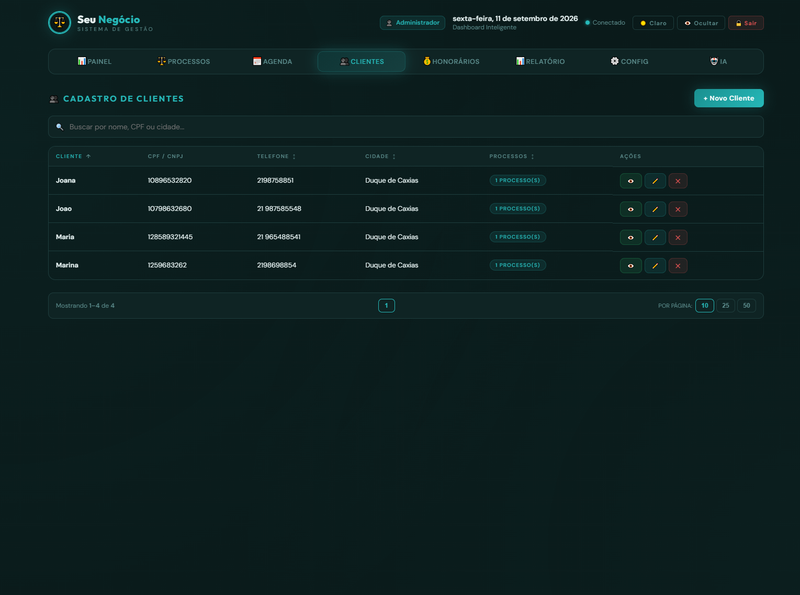Switch to Claro light theme
The width and height of the screenshot is (800, 595).
pyautogui.click(x=653, y=23)
